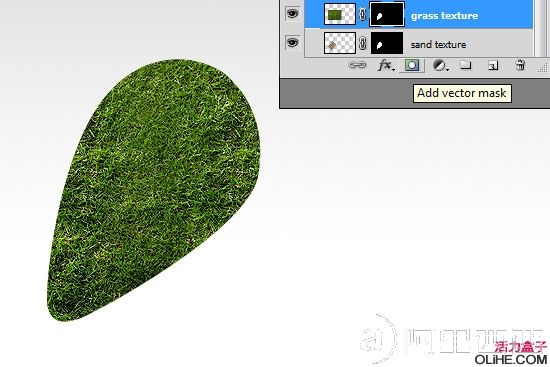The height and width of the screenshot is (367, 550).
Task: Toggle the sand texture mask link chain
Action: click(x=363, y=44)
